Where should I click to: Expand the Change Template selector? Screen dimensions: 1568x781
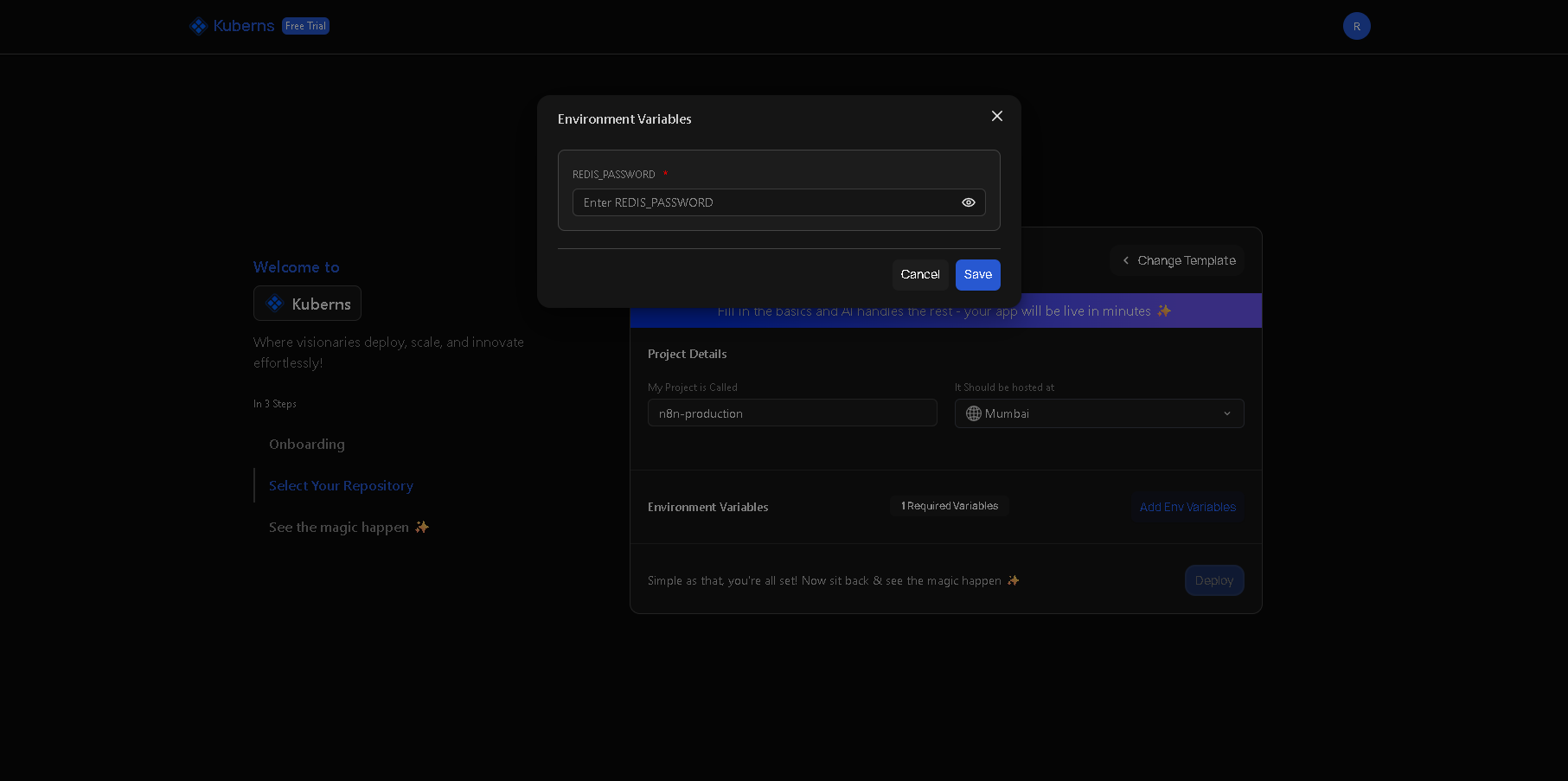(x=1177, y=259)
